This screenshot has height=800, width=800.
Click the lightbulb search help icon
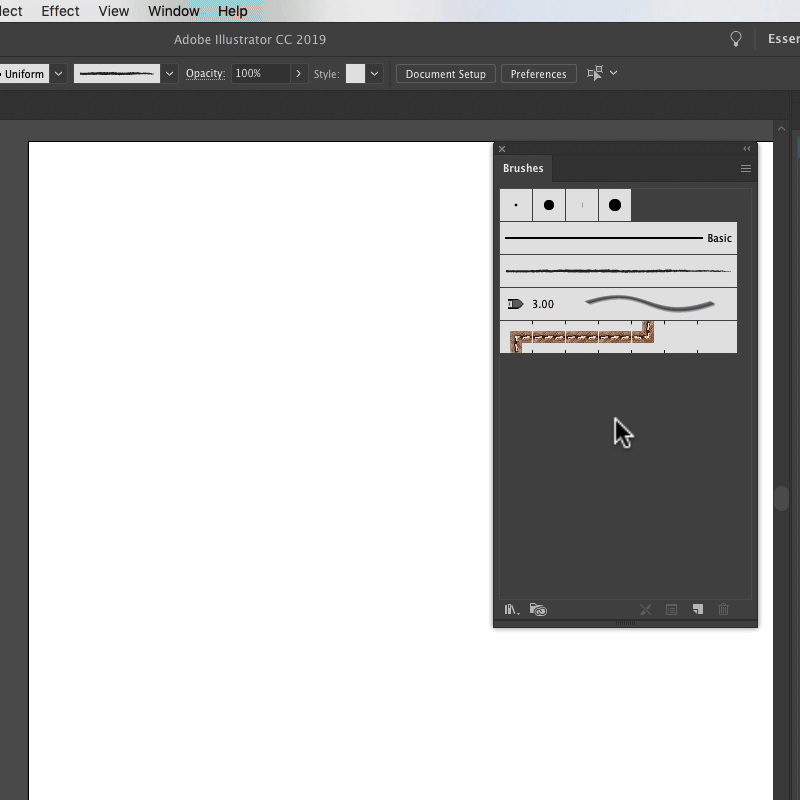click(x=736, y=39)
